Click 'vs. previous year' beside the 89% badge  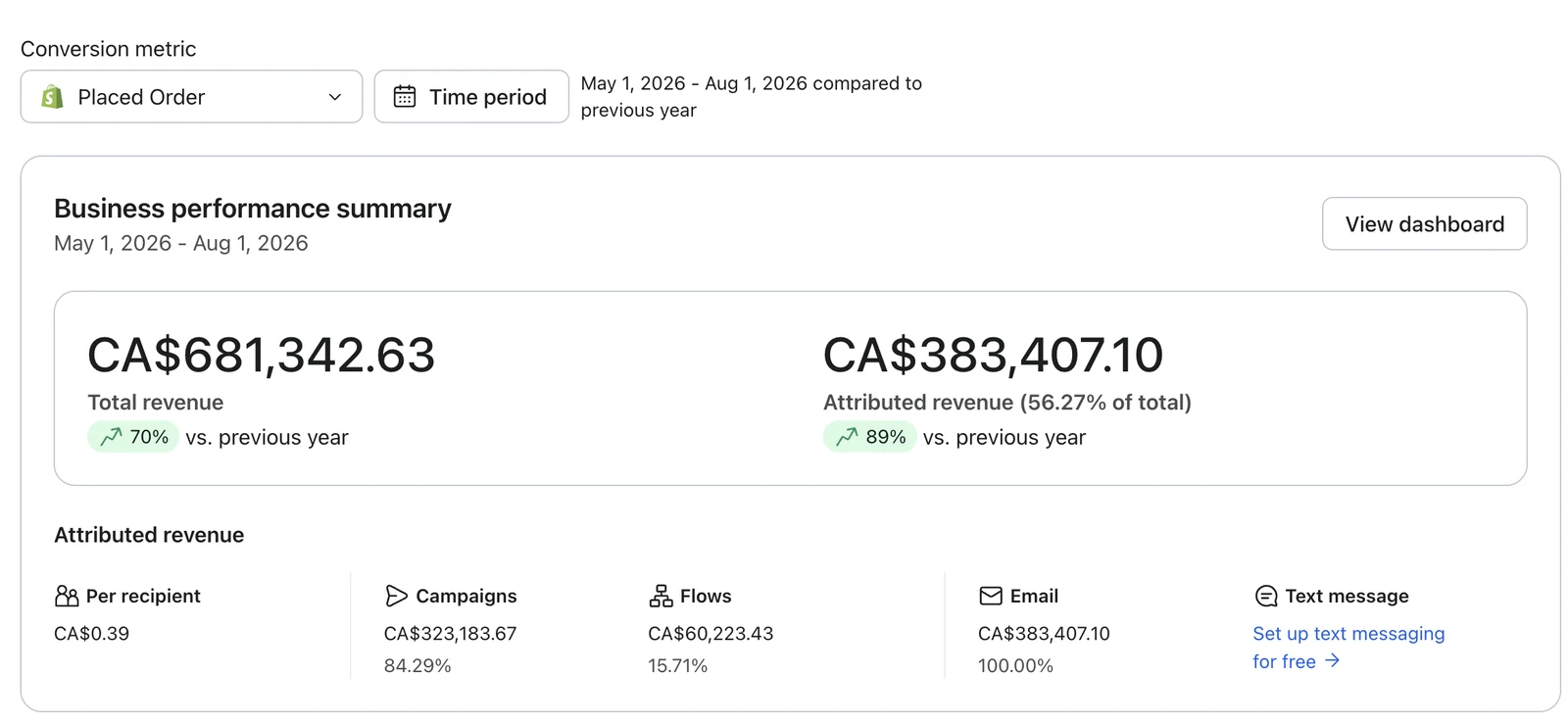[x=1004, y=437]
